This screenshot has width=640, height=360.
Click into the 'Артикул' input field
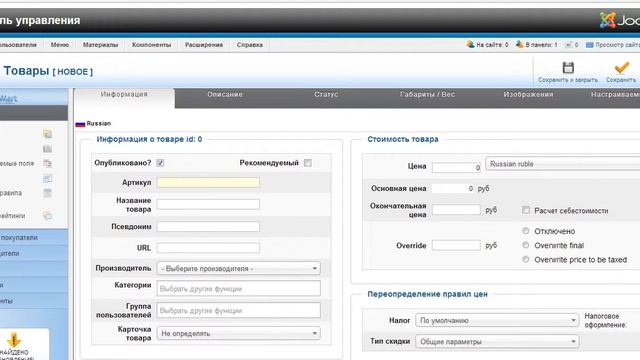tap(208, 182)
